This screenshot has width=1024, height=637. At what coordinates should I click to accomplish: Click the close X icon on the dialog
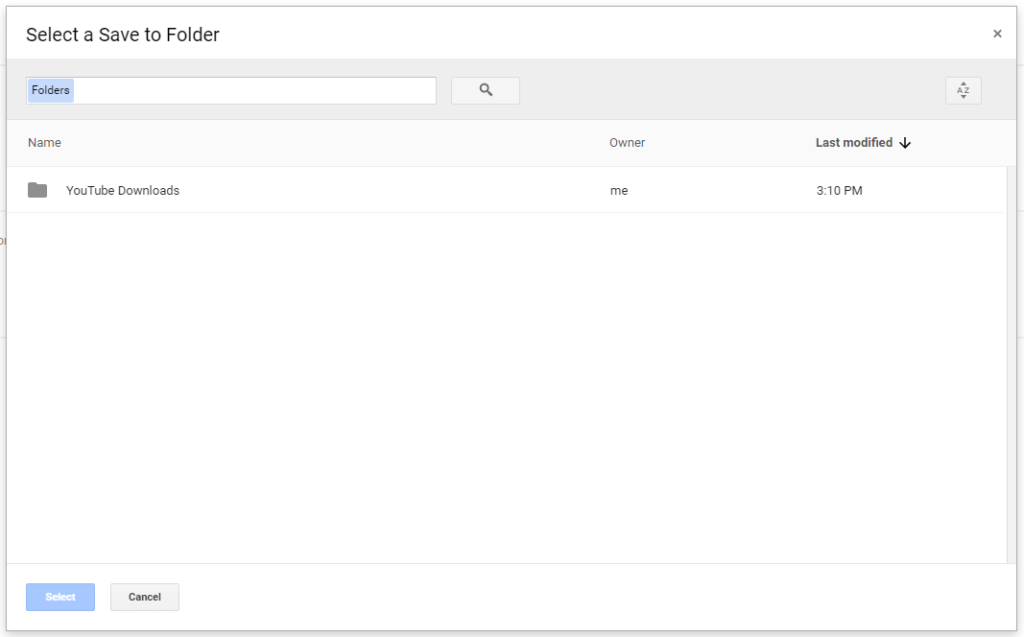(x=997, y=33)
